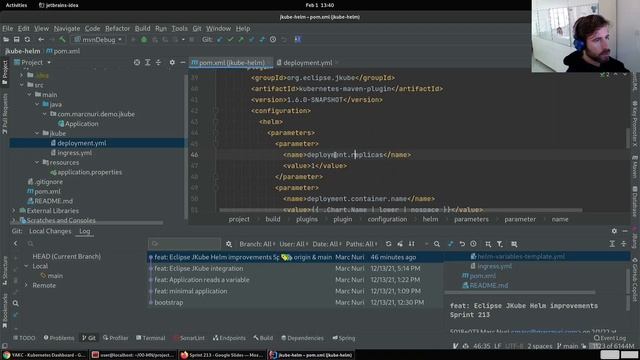Image resolution: width=640 pixels, height=360 pixels.
Task: Open the File menu
Action: pyautogui.click(x=8, y=29)
